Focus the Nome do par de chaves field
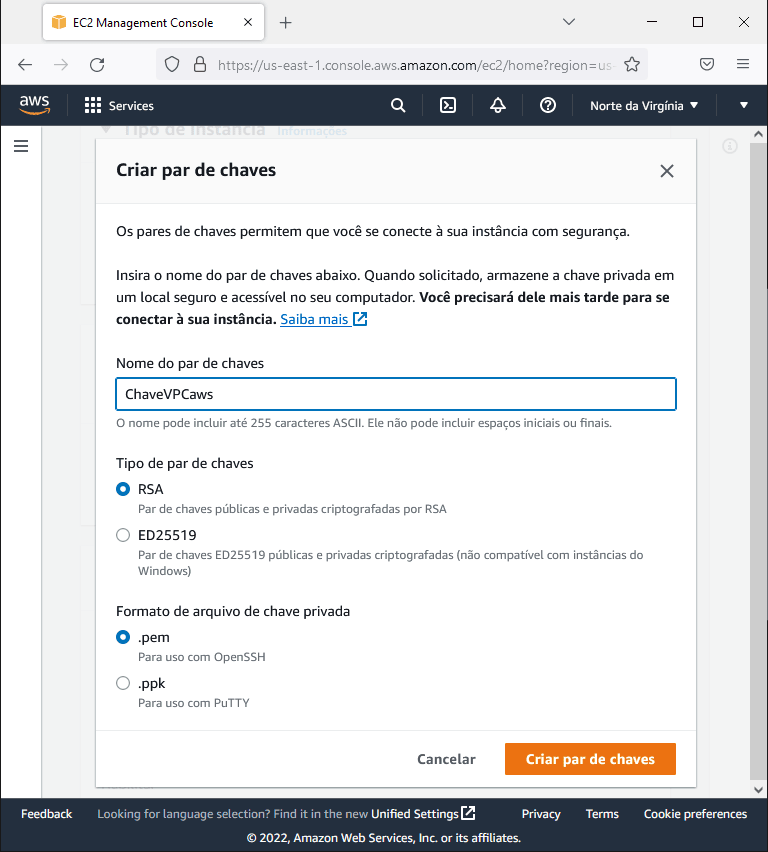768x852 pixels. 396,394
